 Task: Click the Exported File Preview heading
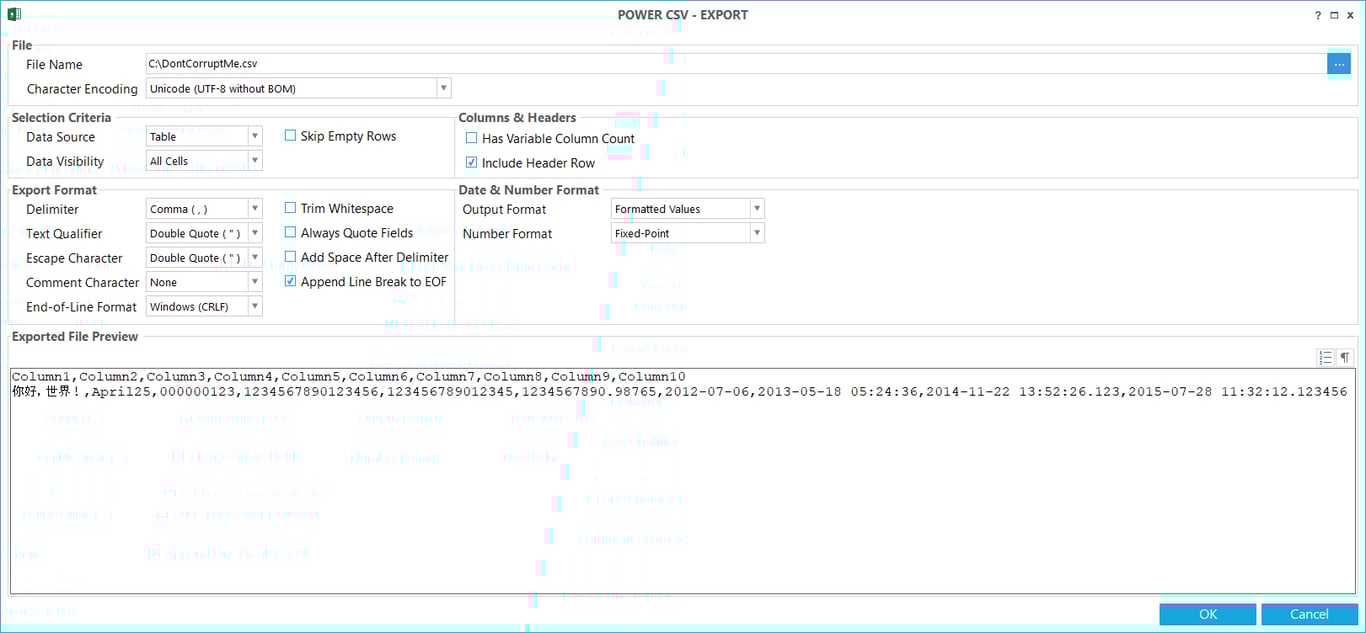pyautogui.click(x=75, y=337)
